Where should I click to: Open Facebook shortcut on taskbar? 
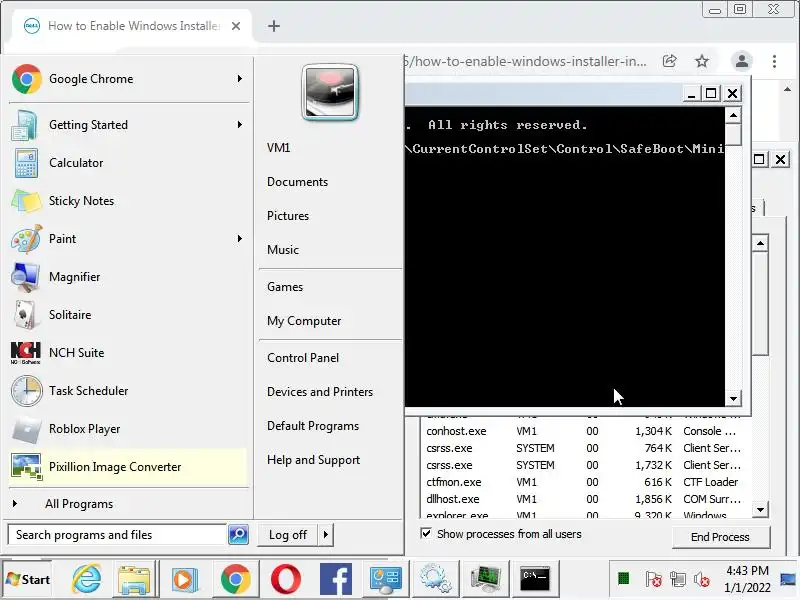coord(336,579)
